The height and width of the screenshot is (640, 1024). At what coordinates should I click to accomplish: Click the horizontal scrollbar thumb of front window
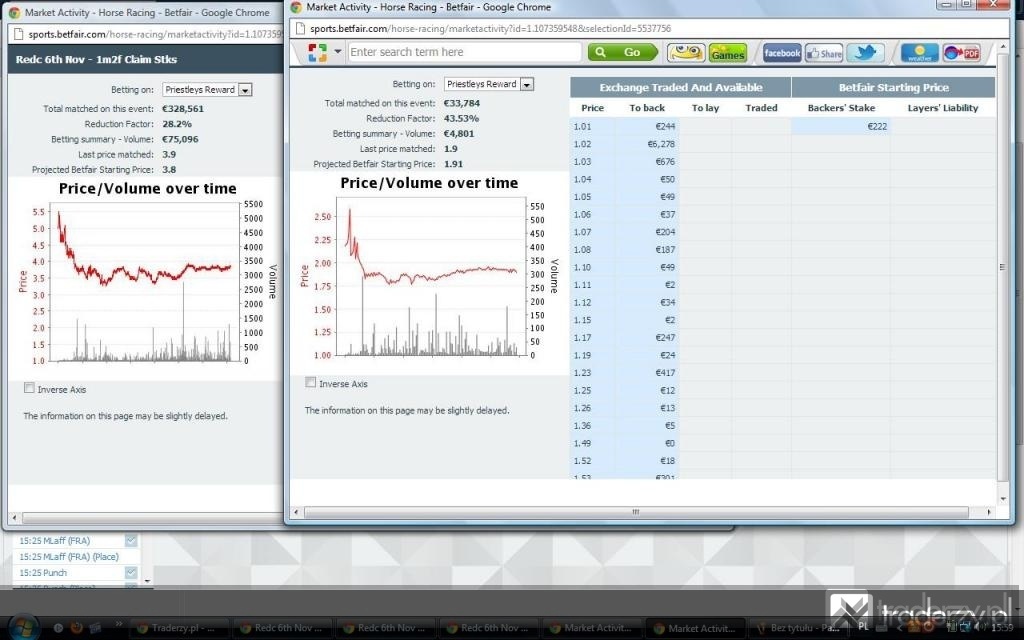point(635,513)
